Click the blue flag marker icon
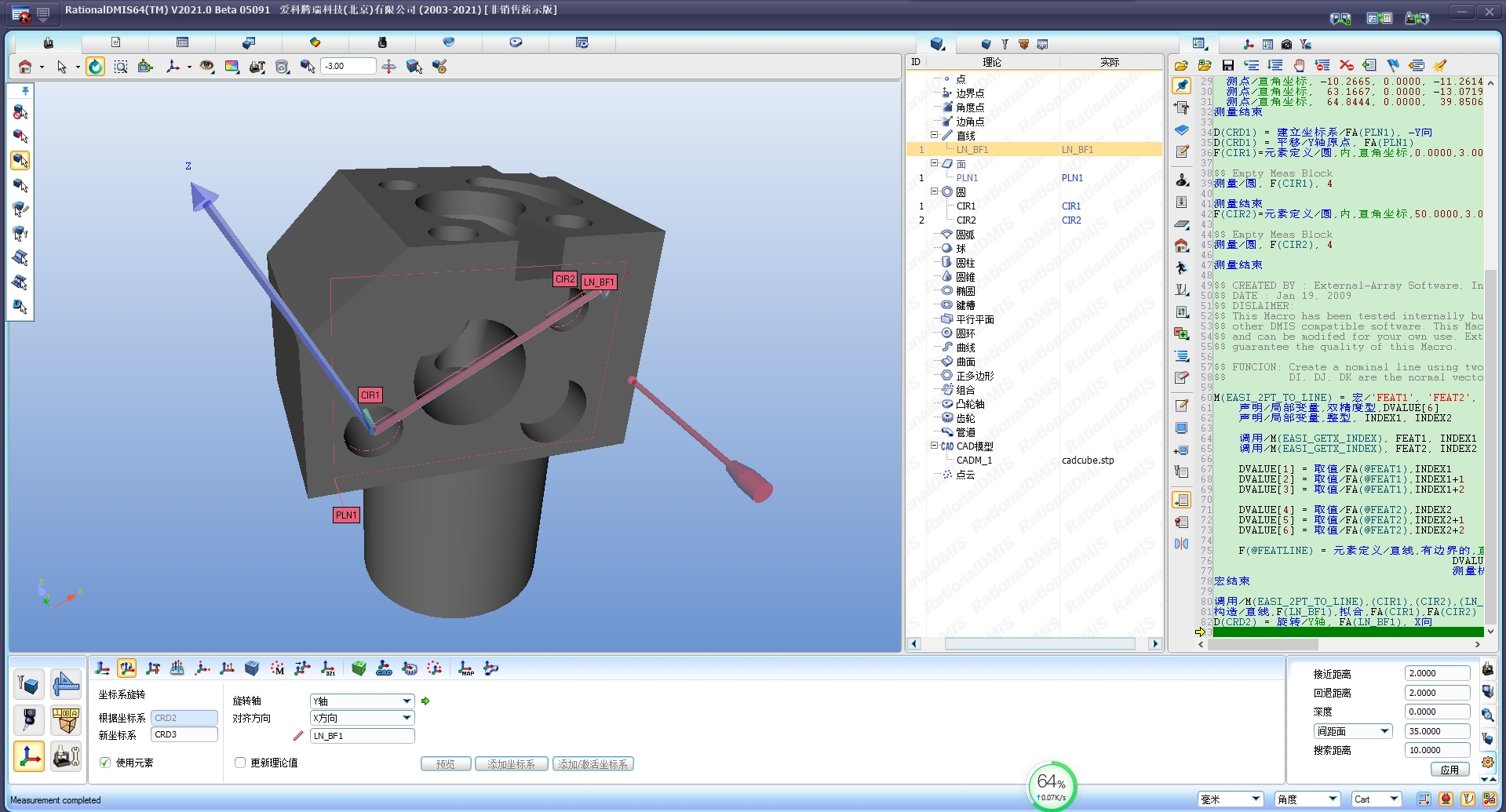This screenshot has width=1506, height=812. coord(1393,65)
